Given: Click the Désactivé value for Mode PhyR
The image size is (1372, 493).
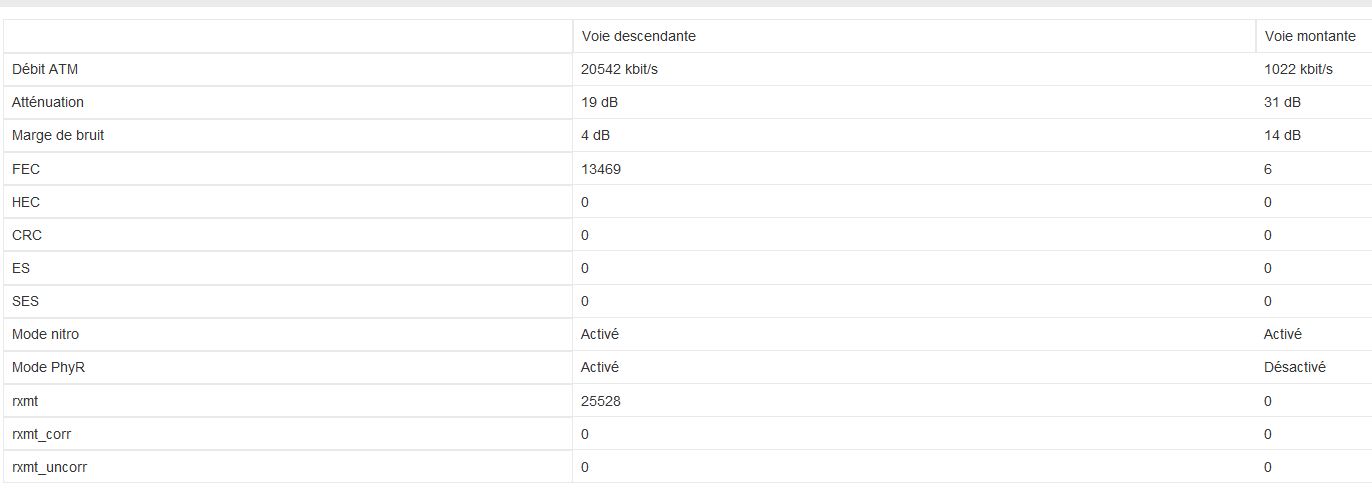Looking at the screenshot, I should tap(1295, 367).
